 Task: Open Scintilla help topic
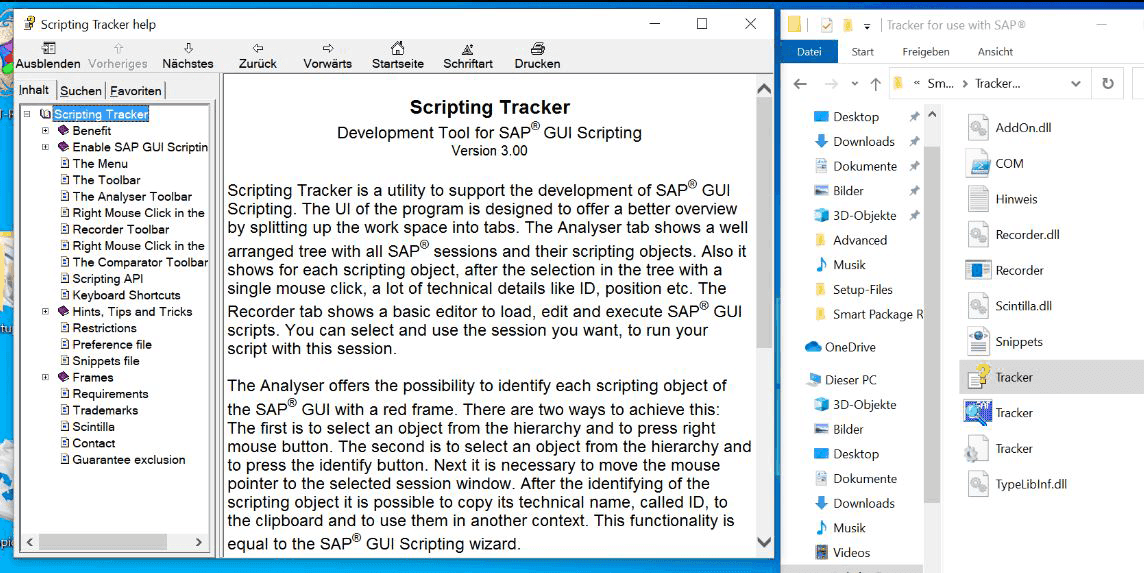93,426
